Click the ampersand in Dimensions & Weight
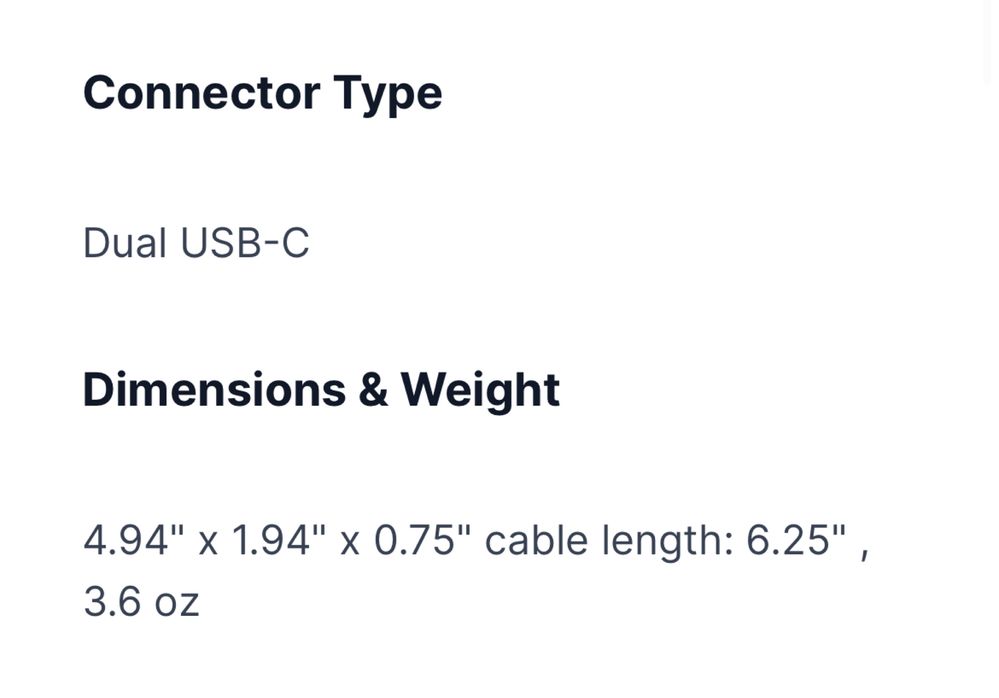This screenshot has height=698, width=999. click(373, 390)
